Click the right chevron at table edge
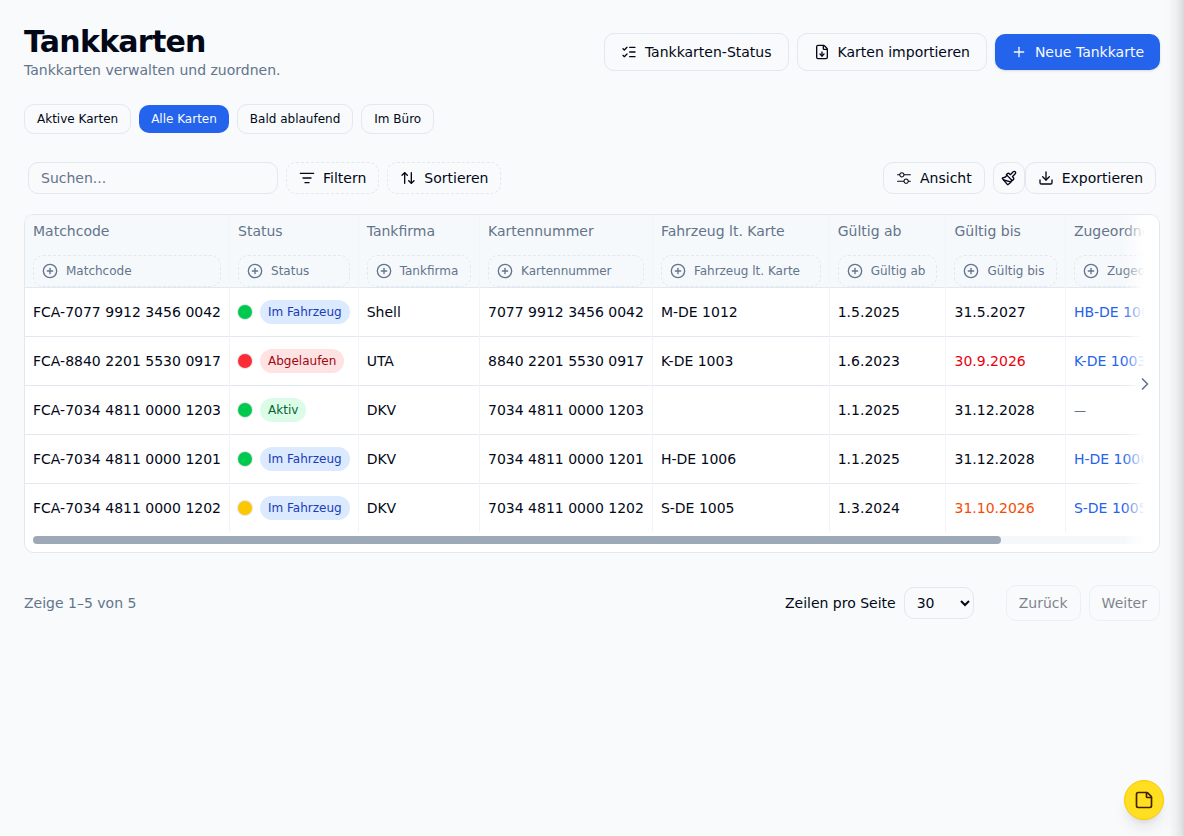Screen dimensions: 1184x836 (1145, 384)
